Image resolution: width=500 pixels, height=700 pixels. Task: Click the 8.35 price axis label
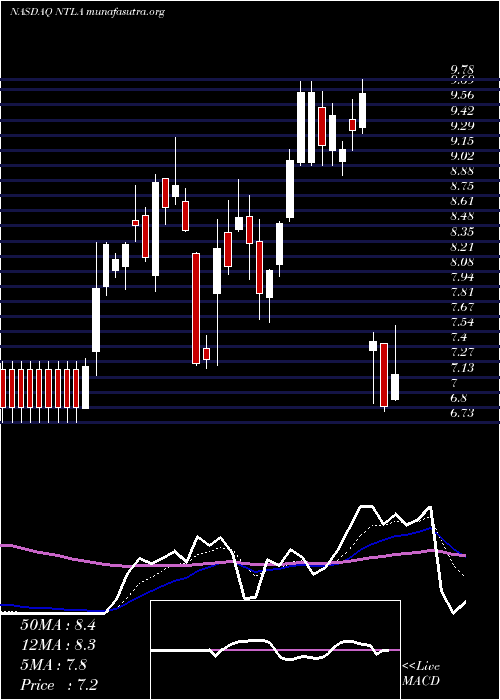coord(462,231)
